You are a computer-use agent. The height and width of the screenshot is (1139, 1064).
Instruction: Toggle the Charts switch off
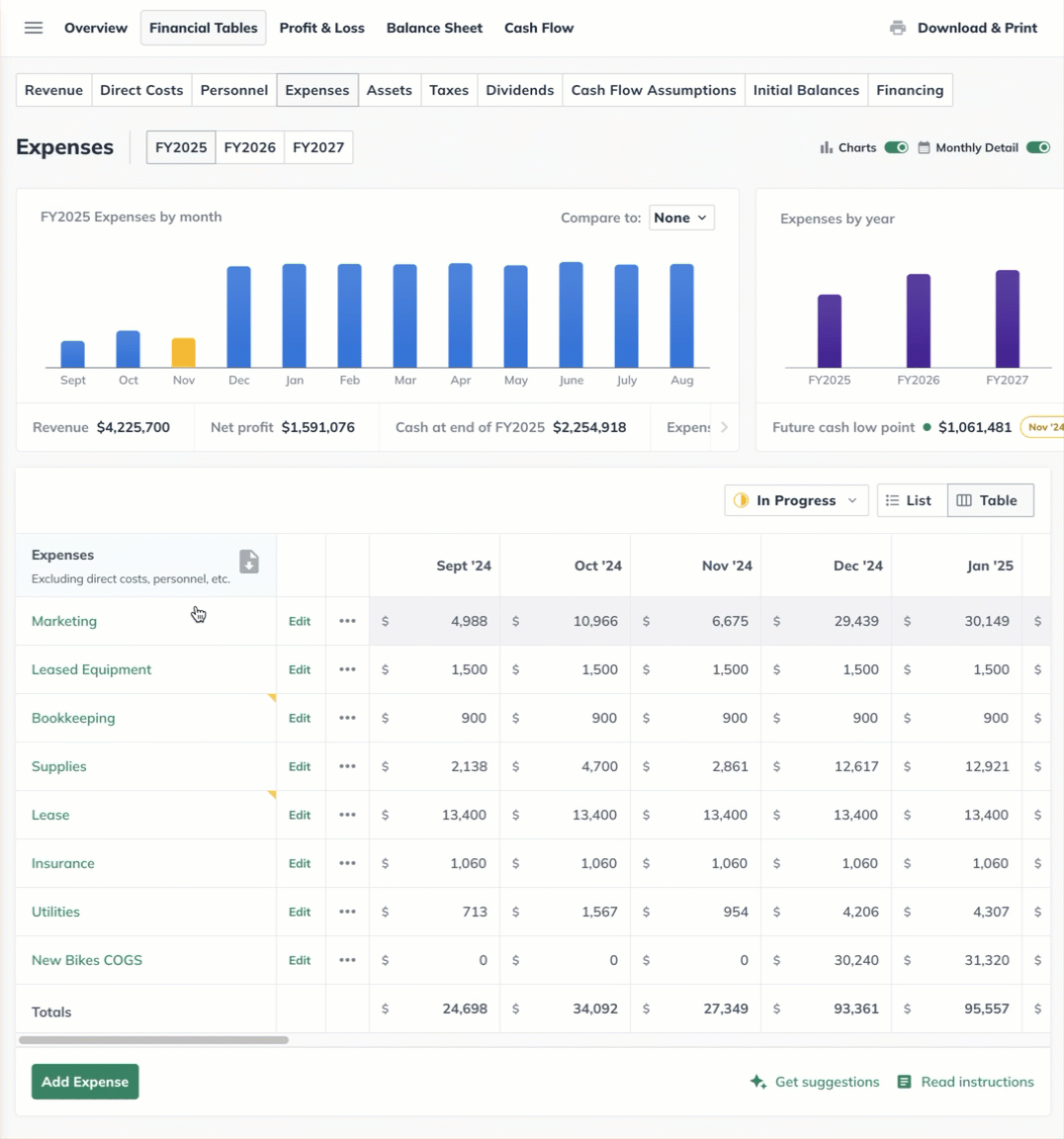(896, 147)
